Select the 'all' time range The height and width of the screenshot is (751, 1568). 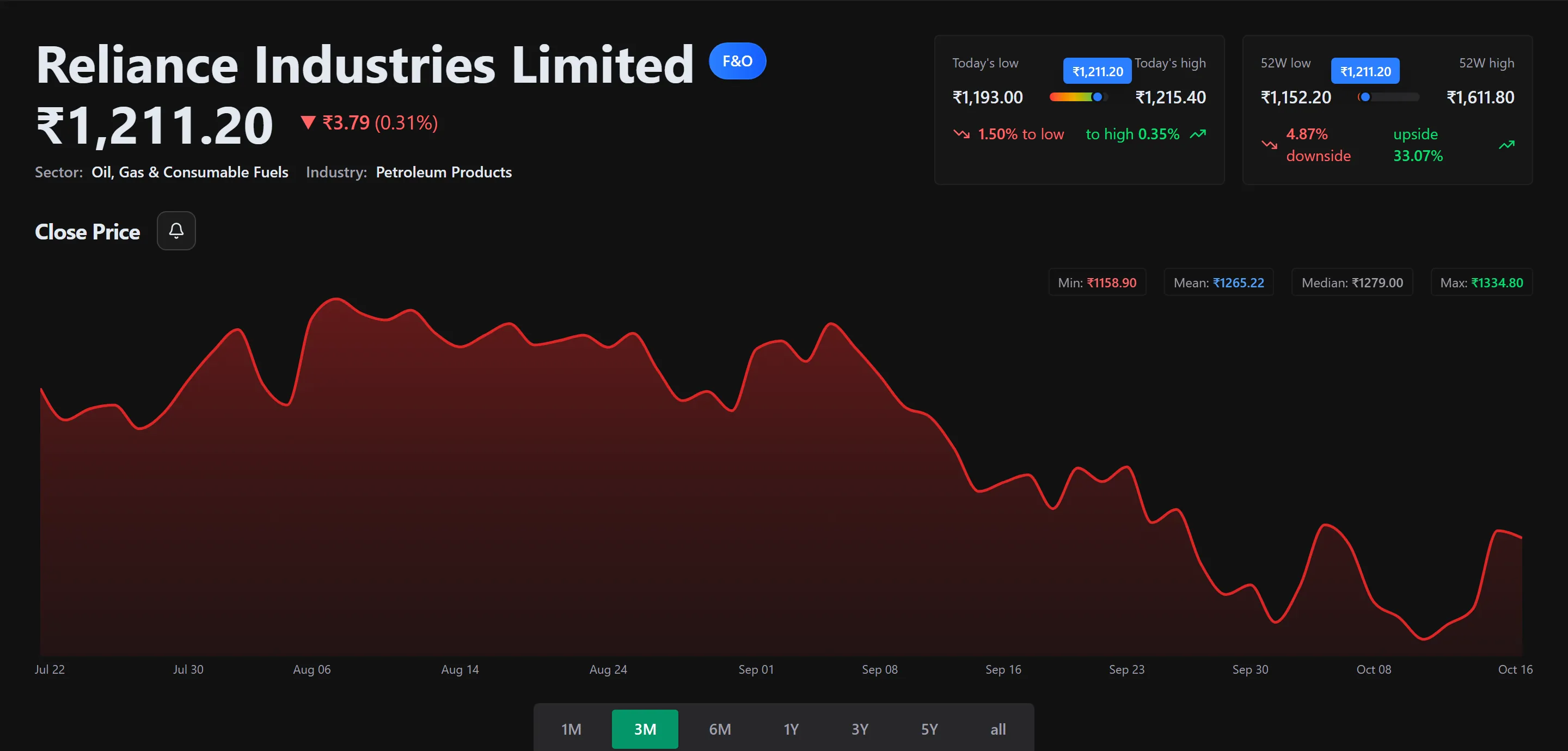[x=997, y=729]
